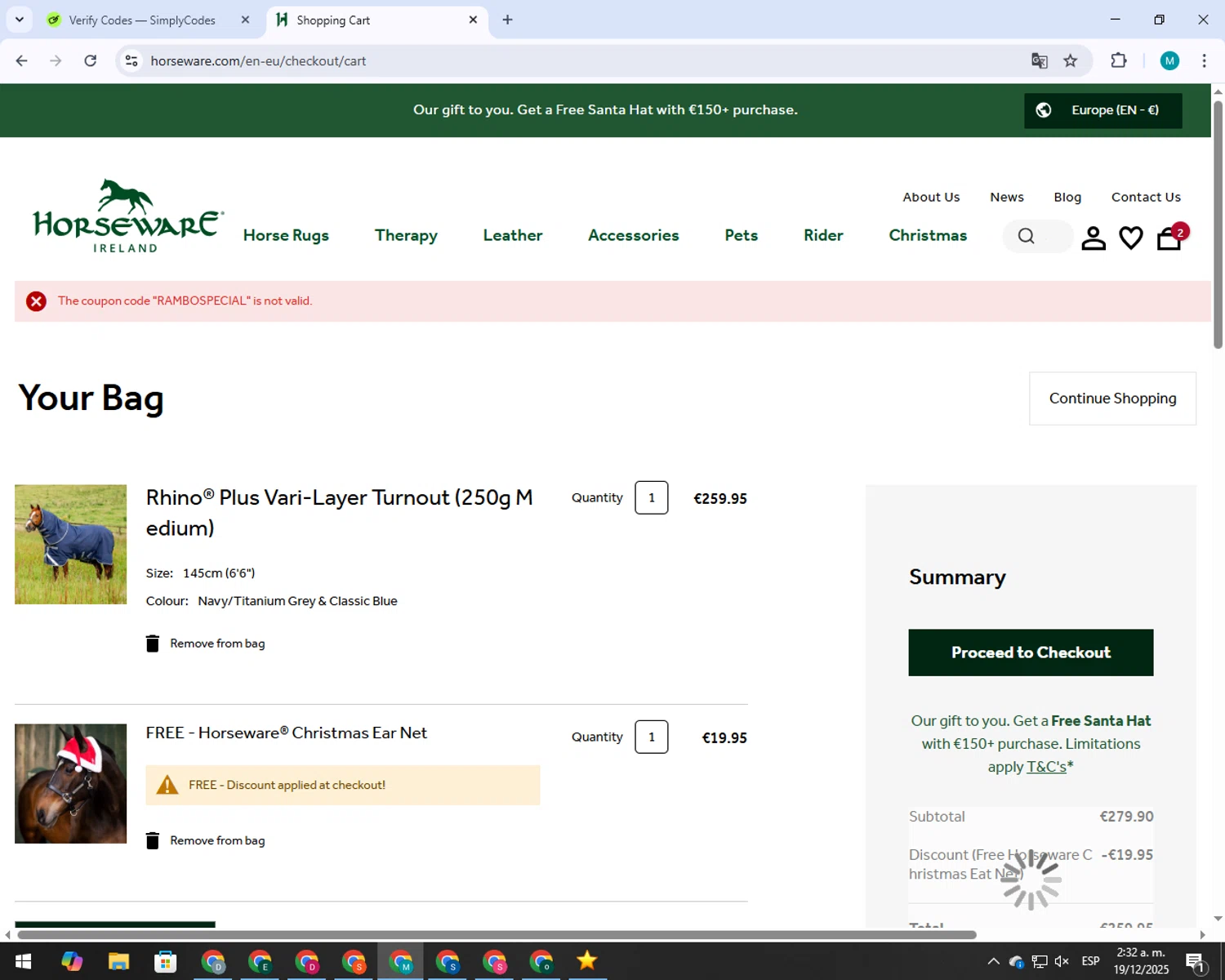Open the News link
The width and height of the screenshot is (1225, 980).
click(1007, 197)
